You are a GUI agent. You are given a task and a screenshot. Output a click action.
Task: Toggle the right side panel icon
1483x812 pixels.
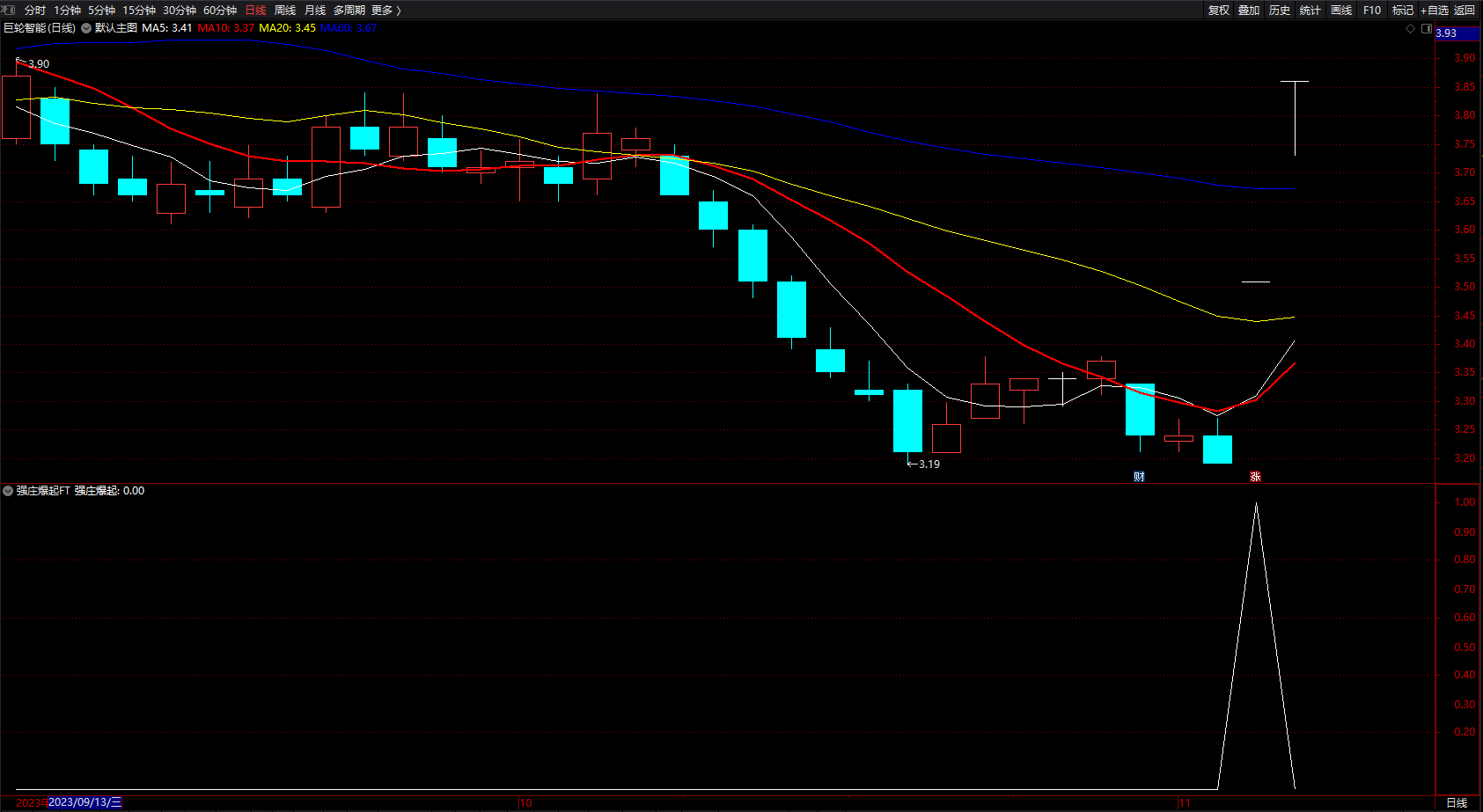click(1426, 29)
